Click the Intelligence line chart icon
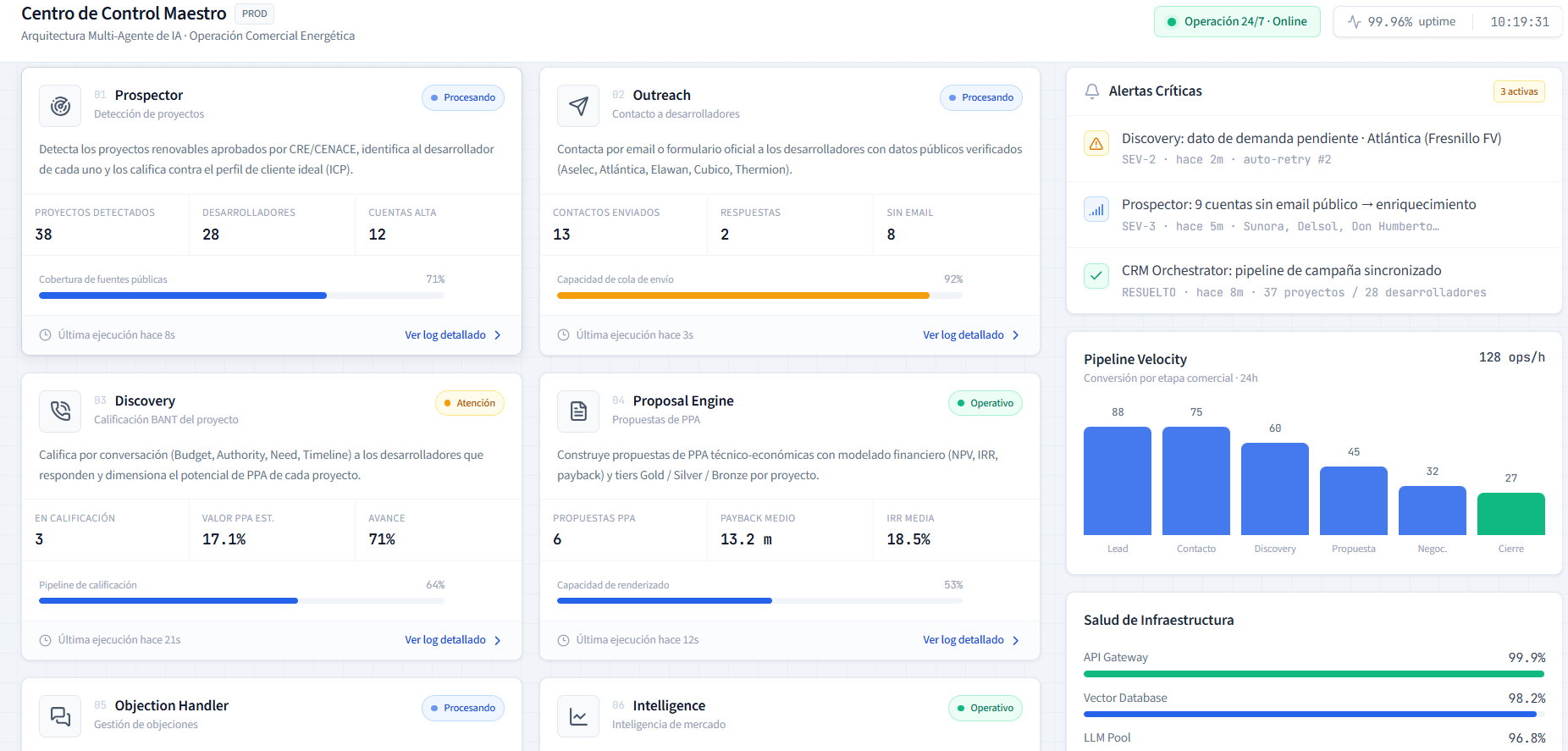The height and width of the screenshot is (751, 1568). [578, 716]
